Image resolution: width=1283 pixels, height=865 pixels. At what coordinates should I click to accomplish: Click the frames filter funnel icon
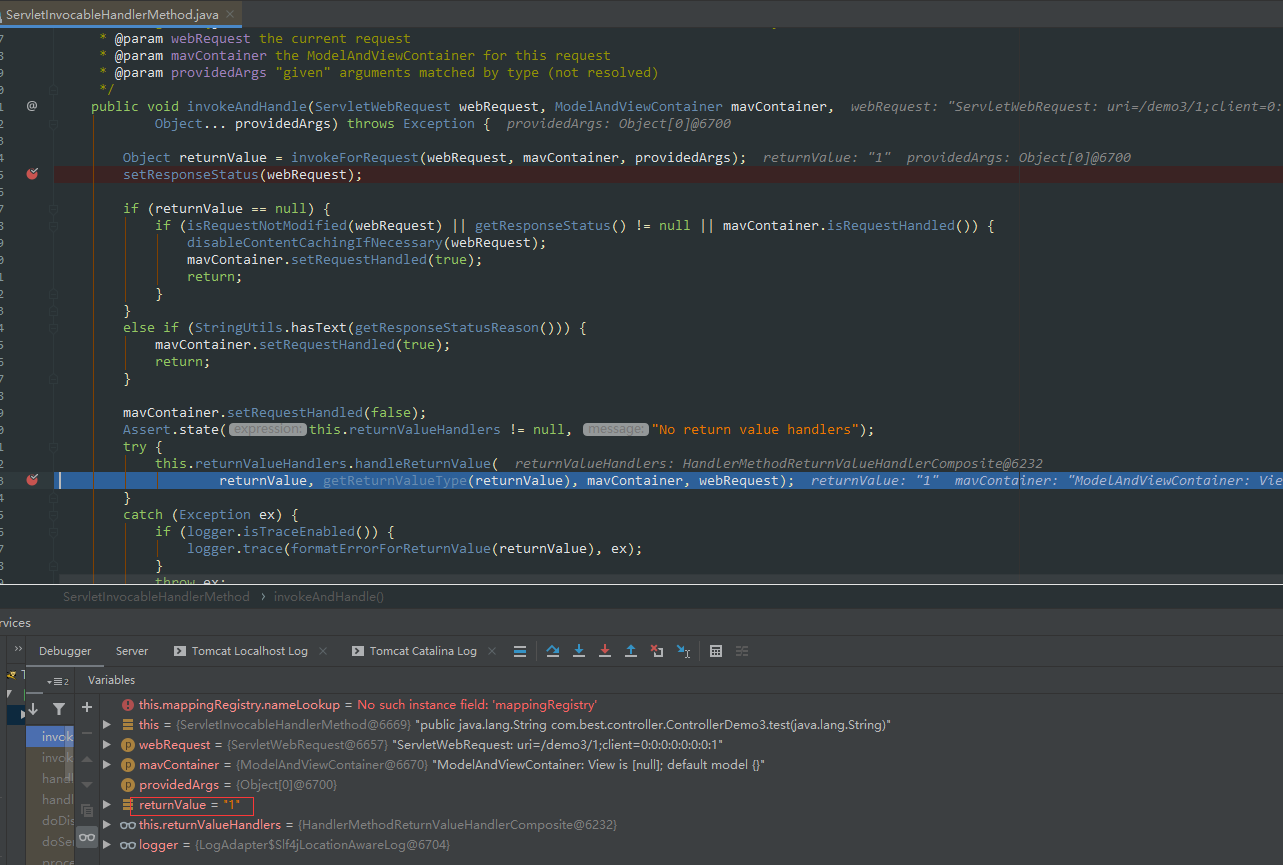[x=59, y=709]
